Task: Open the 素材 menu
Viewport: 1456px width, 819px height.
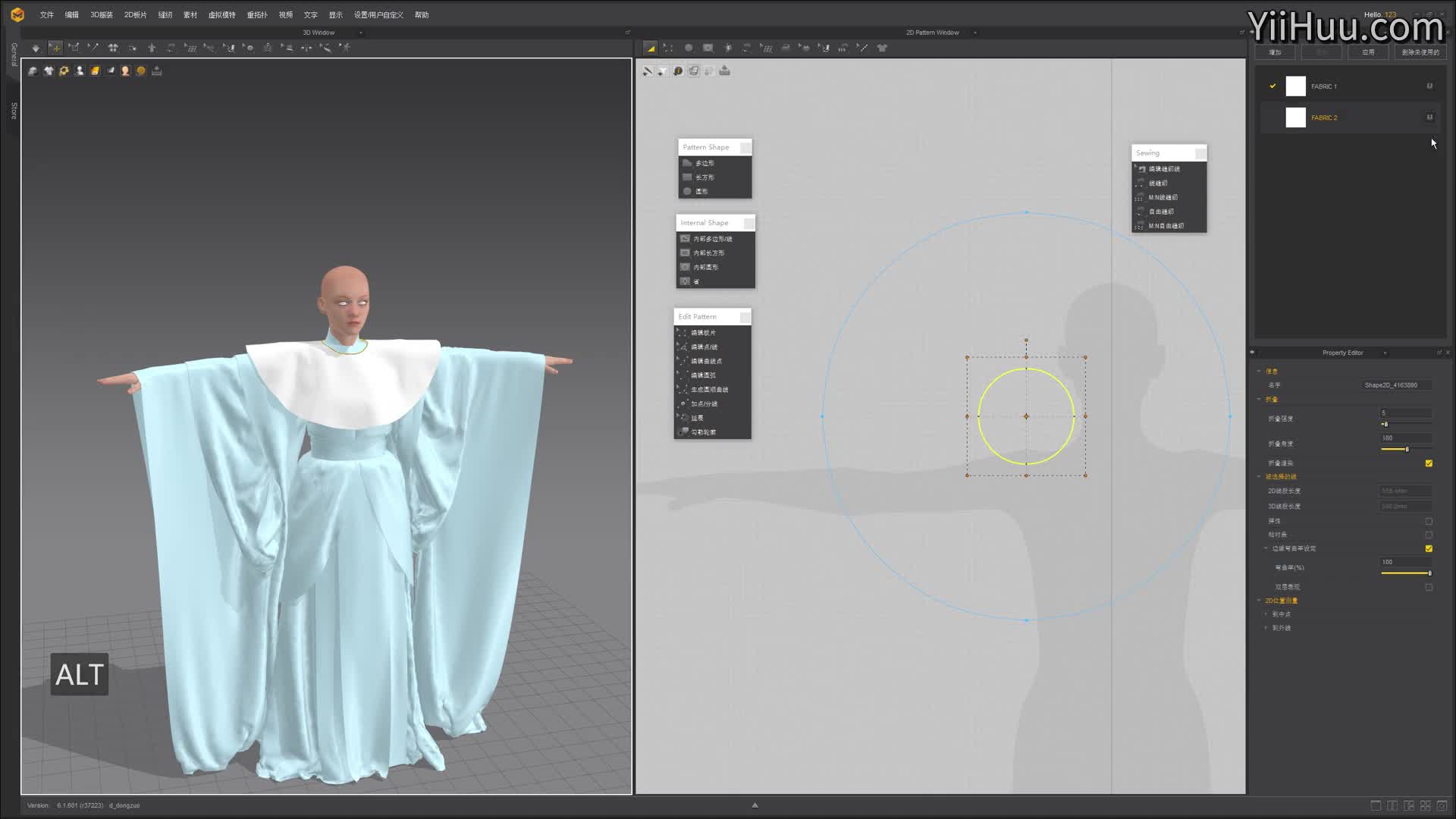Action: tap(190, 15)
